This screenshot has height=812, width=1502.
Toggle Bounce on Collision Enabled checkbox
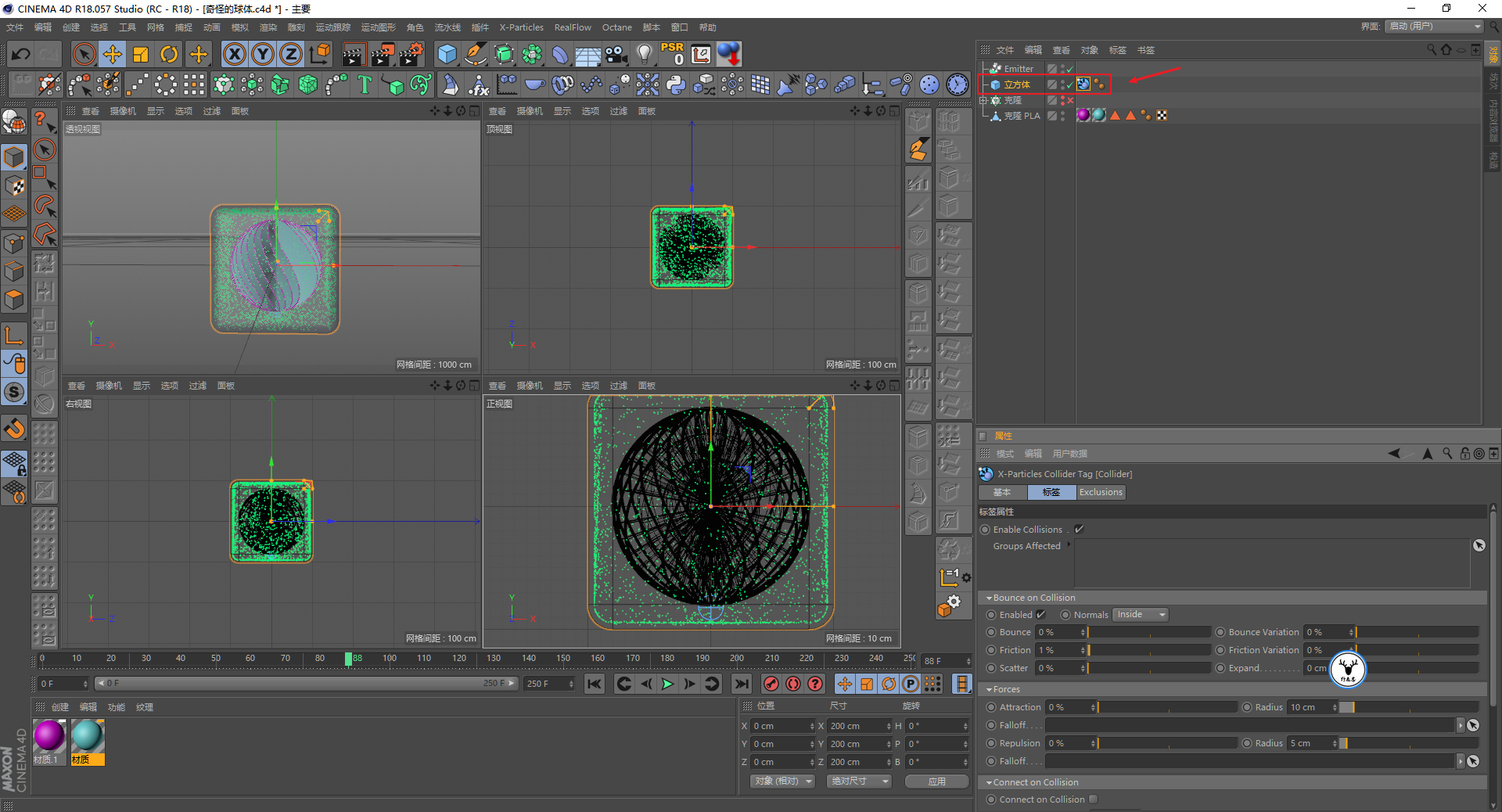[x=1041, y=615]
